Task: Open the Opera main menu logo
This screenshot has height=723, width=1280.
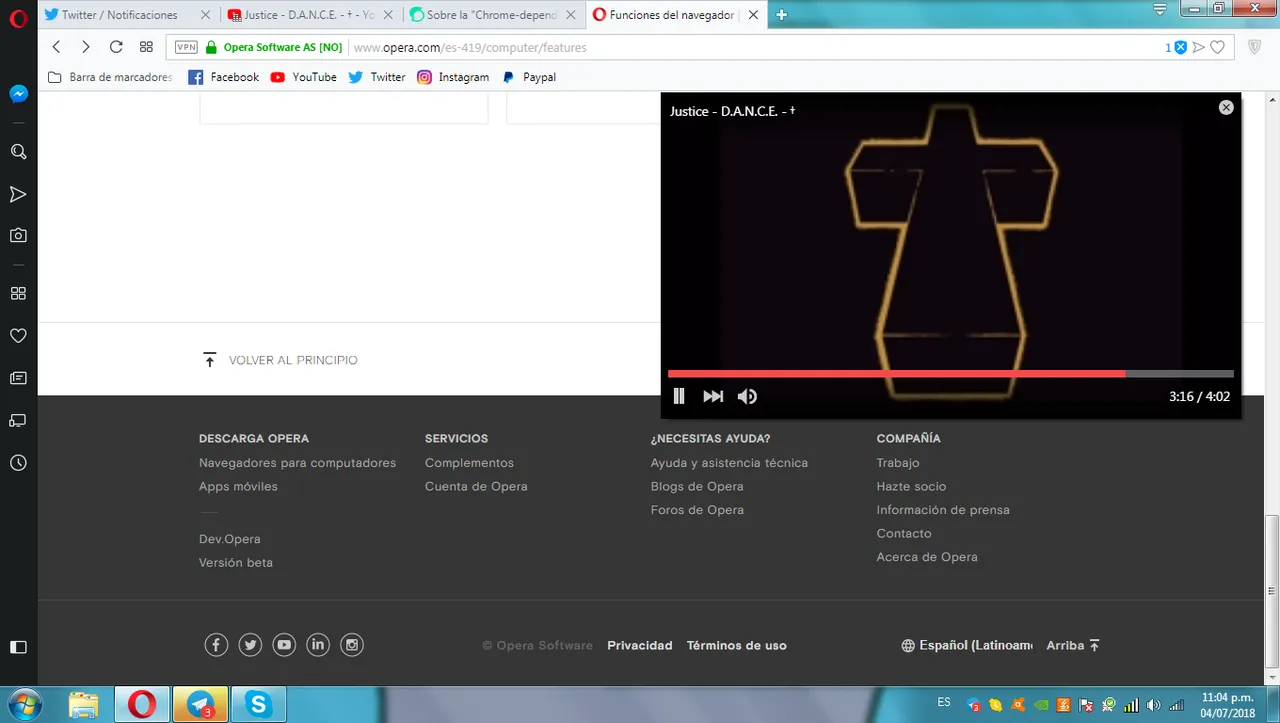Action: pyautogui.click(x=17, y=17)
